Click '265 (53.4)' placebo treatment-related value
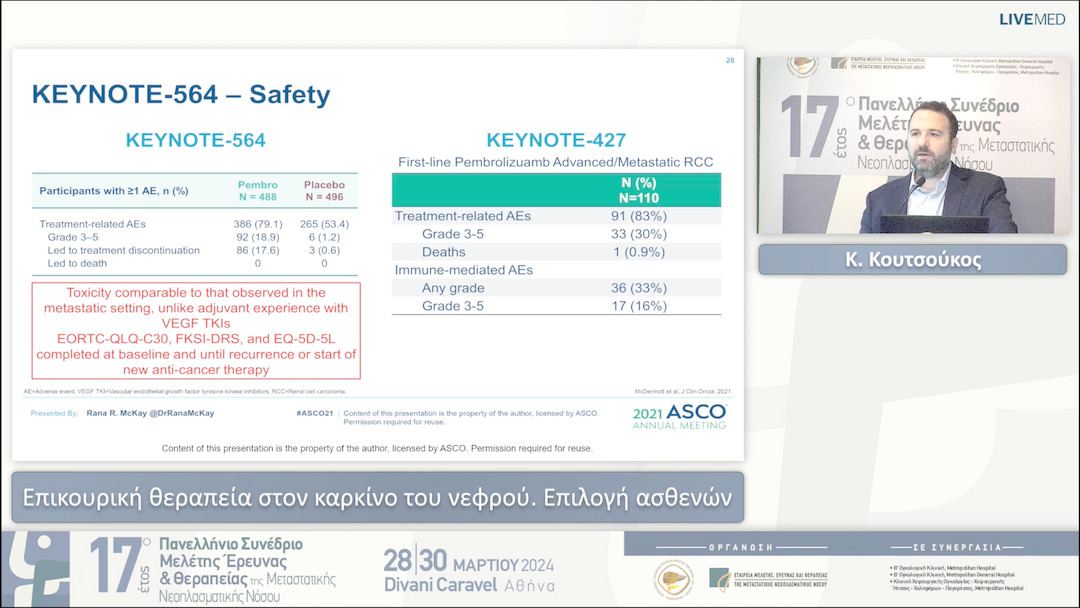The height and width of the screenshot is (608, 1080). coord(324,224)
